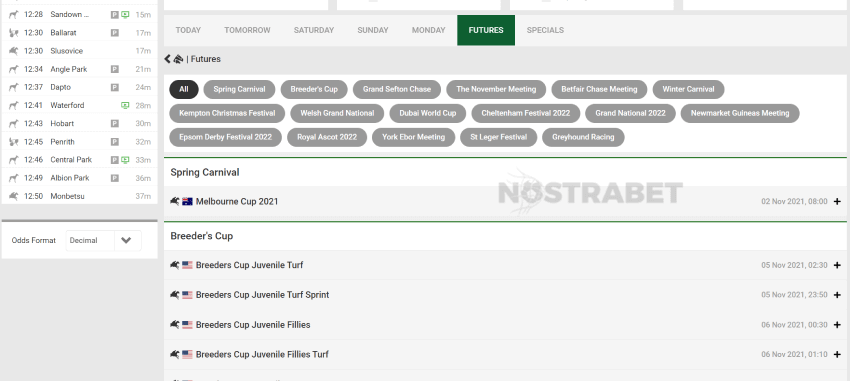This screenshot has height=381, width=850.
Task: Click the back arrow next to Futures
Action: tap(168, 59)
